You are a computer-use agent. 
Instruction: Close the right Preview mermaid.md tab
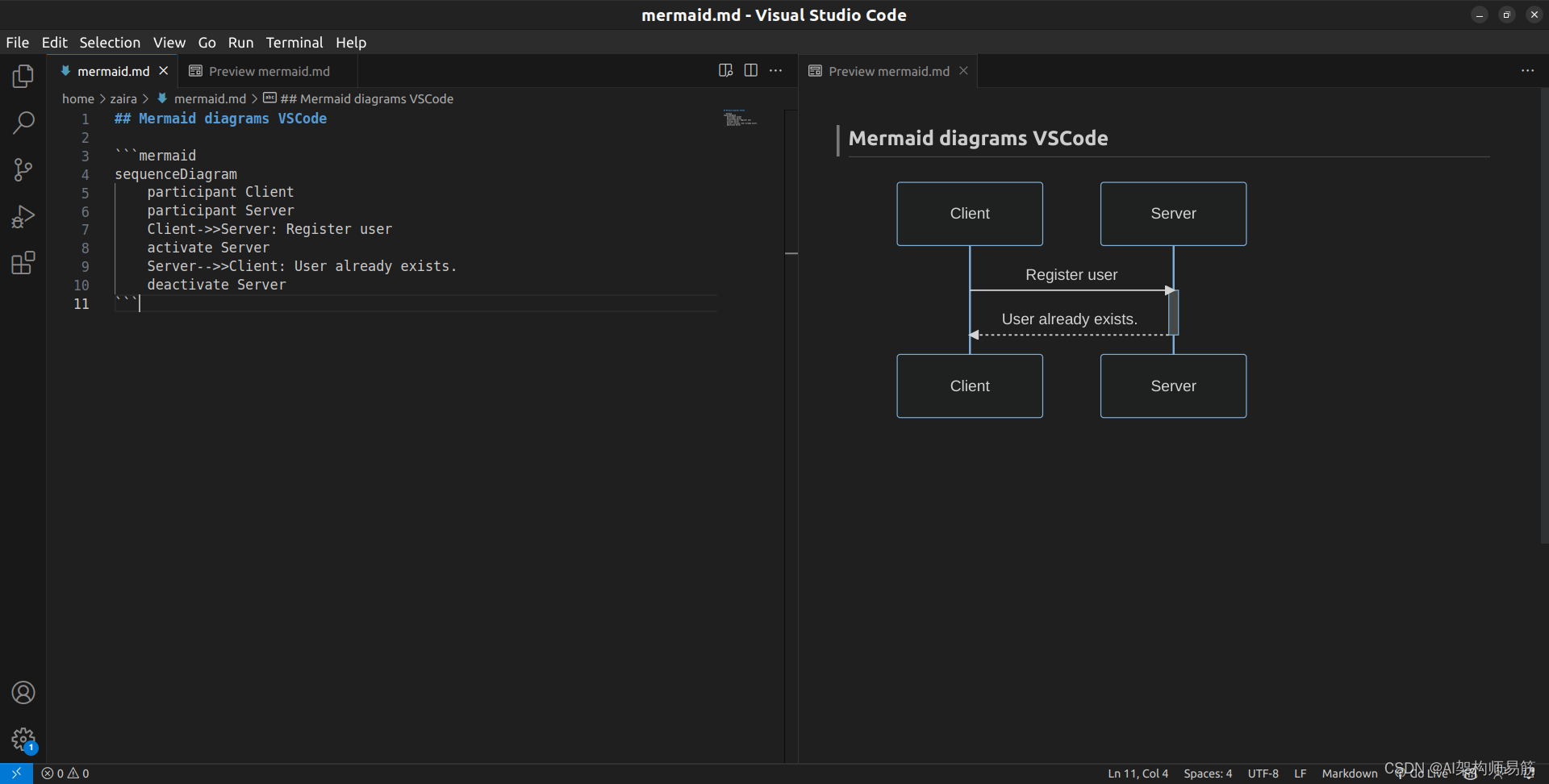click(963, 71)
